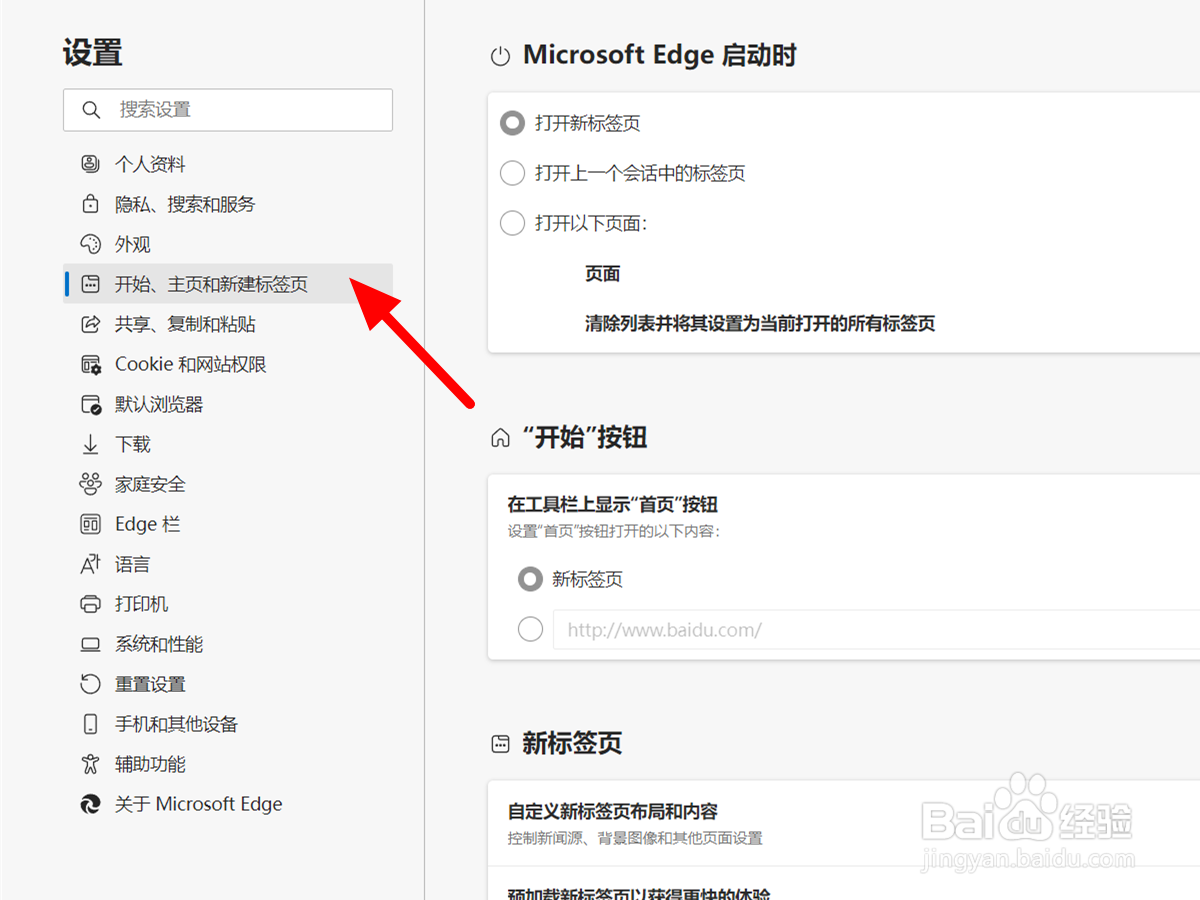Click the 语言 language icon

point(91,564)
